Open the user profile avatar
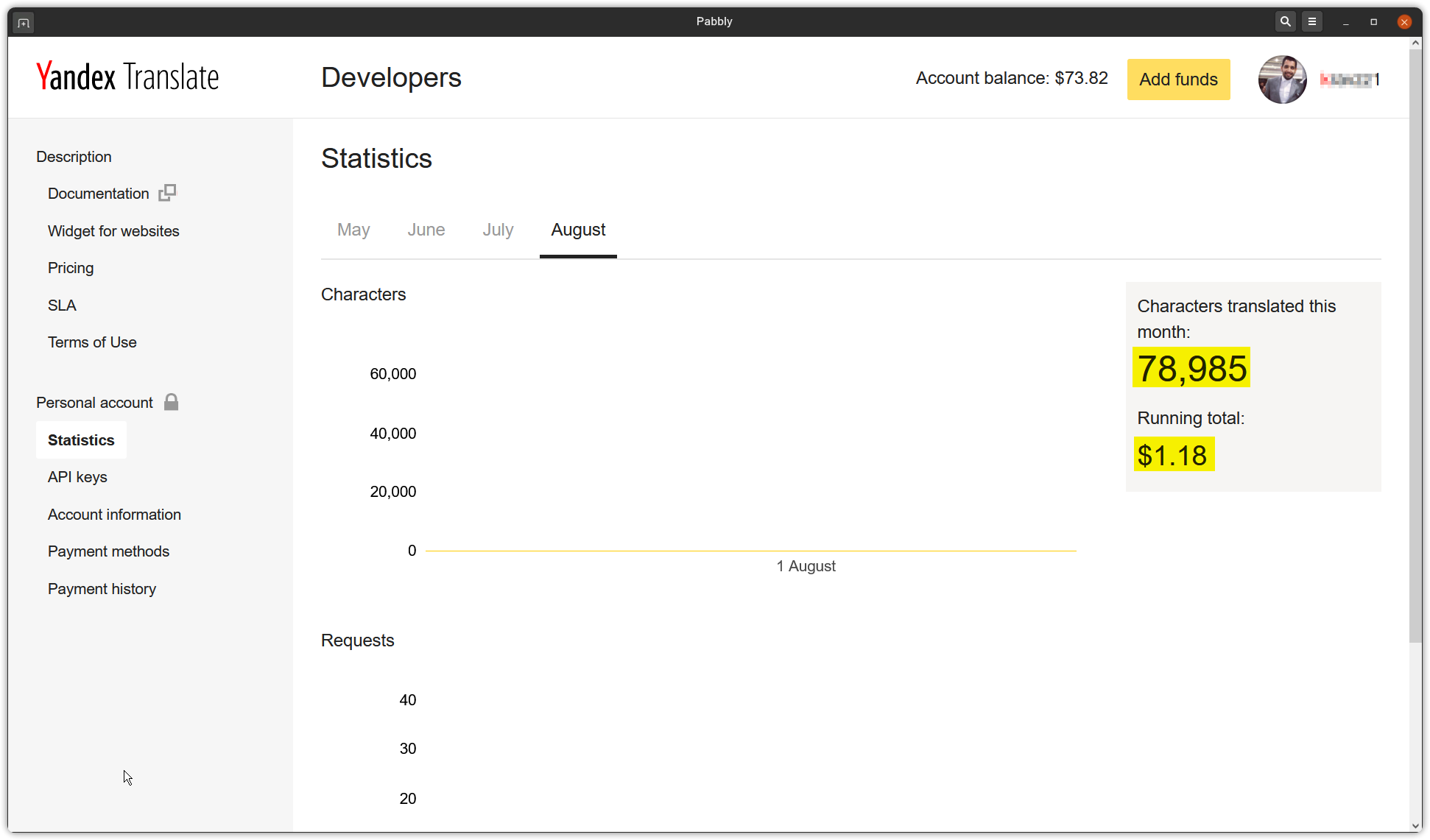The image size is (1430, 840). pos(1282,80)
